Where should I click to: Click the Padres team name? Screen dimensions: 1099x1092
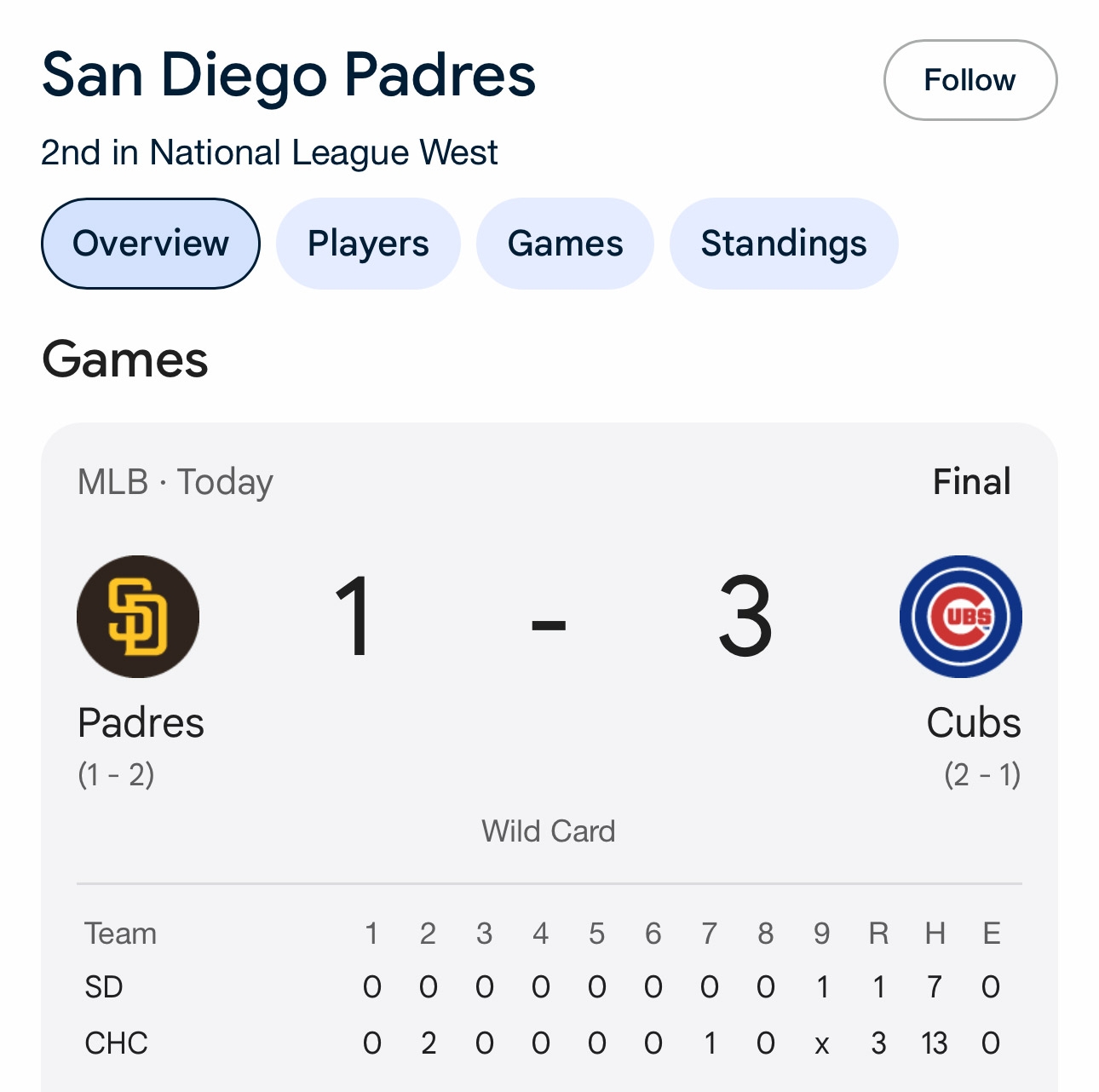pos(141,723)
